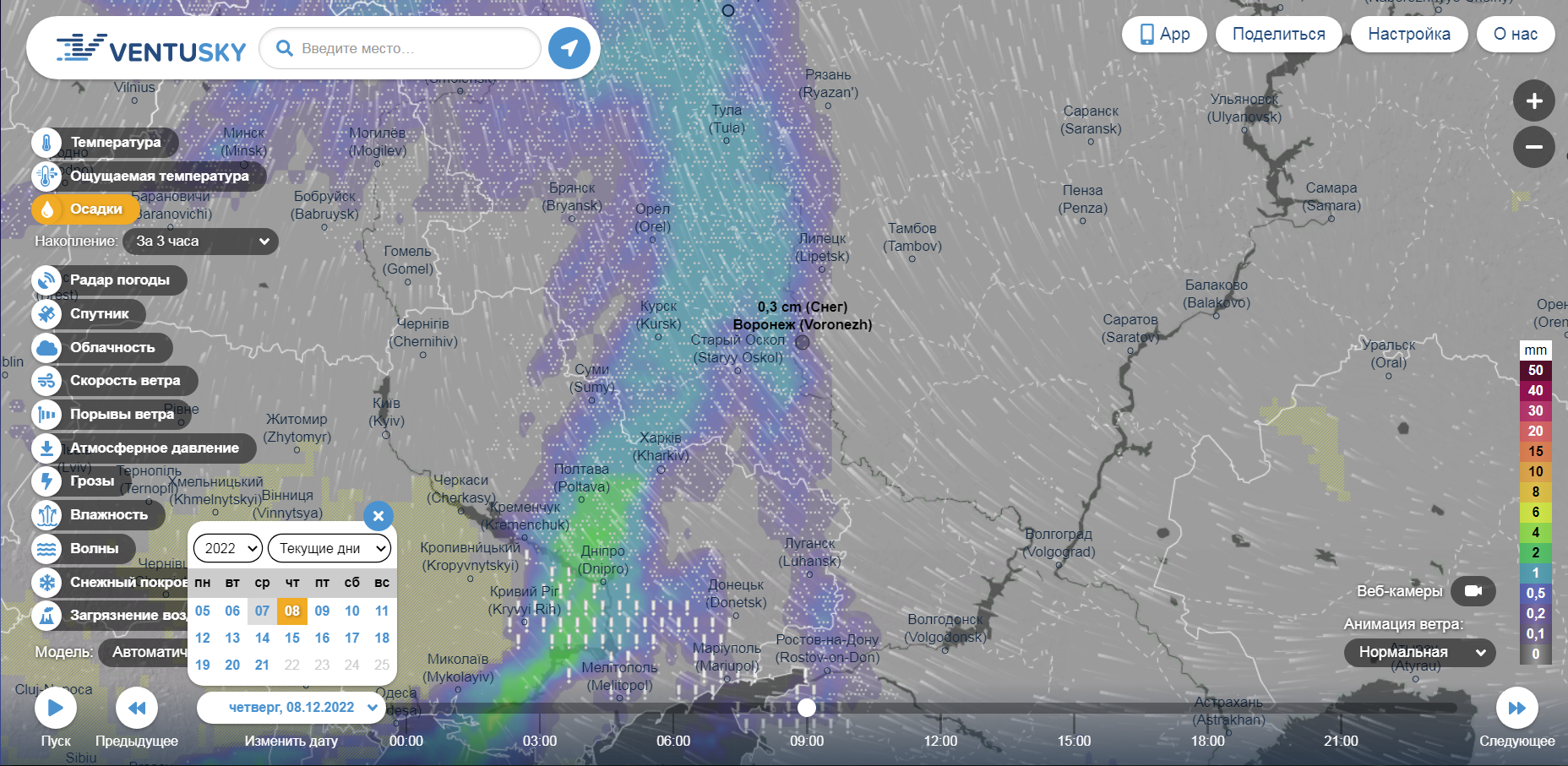1568x766 pixels.
Task: Click the 4 mm green legend swatch
Action: (1536, 532)
